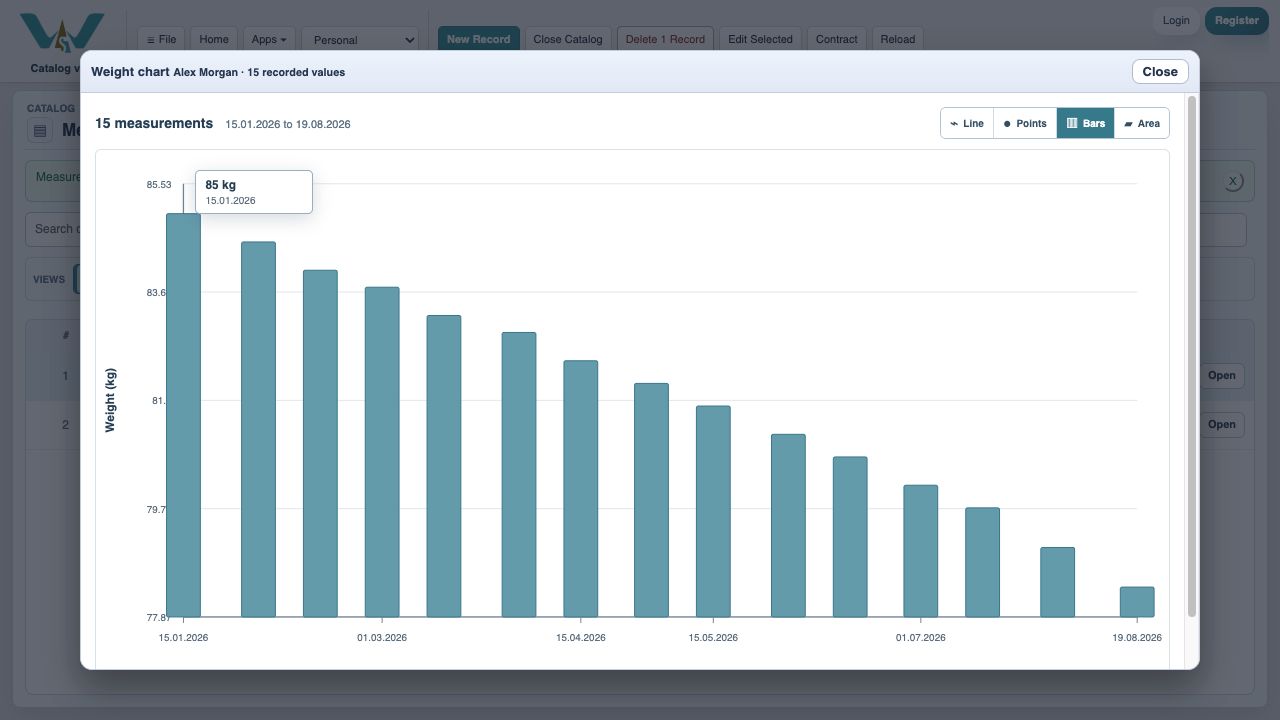Expand the Apps dropdown menu
This screenshot has height=720, width=1280.
(x=269, y=39)
